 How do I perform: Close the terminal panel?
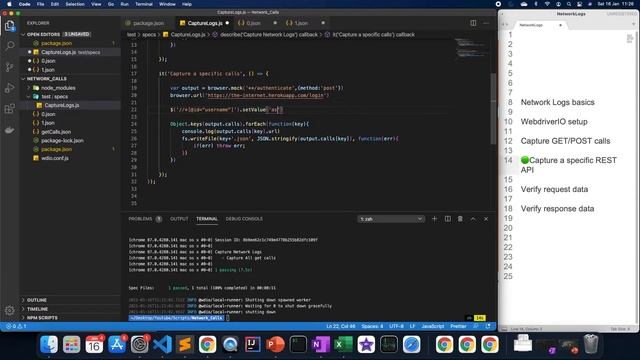486,219
